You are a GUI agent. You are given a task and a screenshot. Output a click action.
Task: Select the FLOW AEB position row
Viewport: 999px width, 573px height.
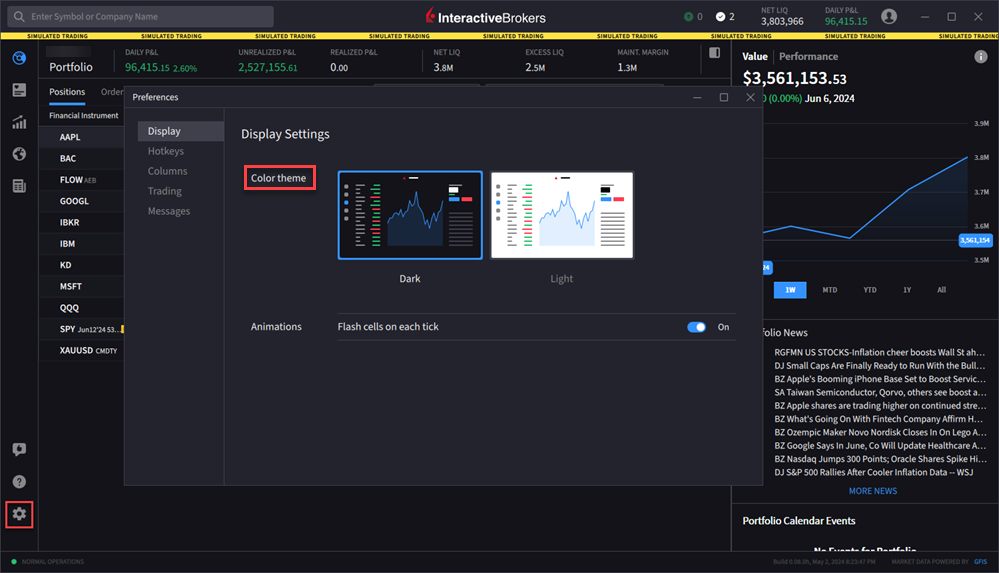(82, 180)
